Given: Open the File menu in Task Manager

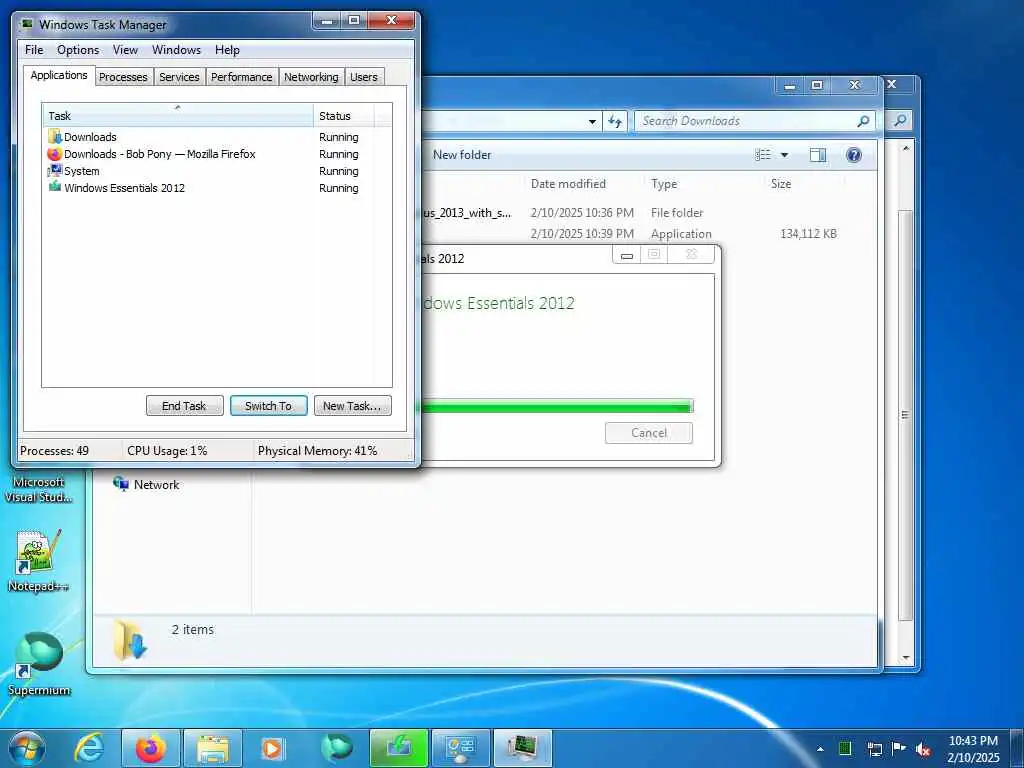Looking at the screenshot, I should pyautogui.click(x=34, y=50).
